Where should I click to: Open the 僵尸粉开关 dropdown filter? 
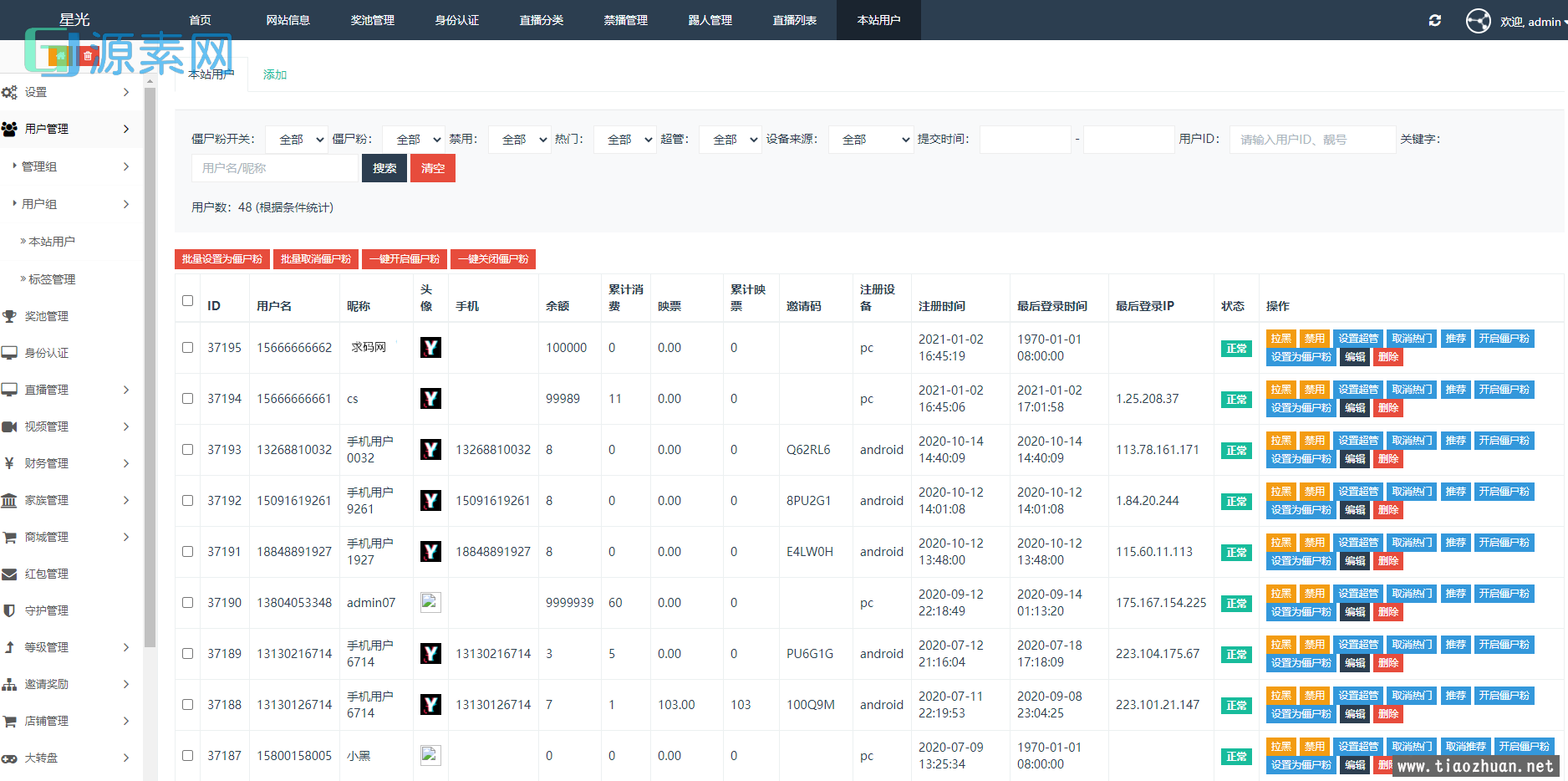coord(296,140)
